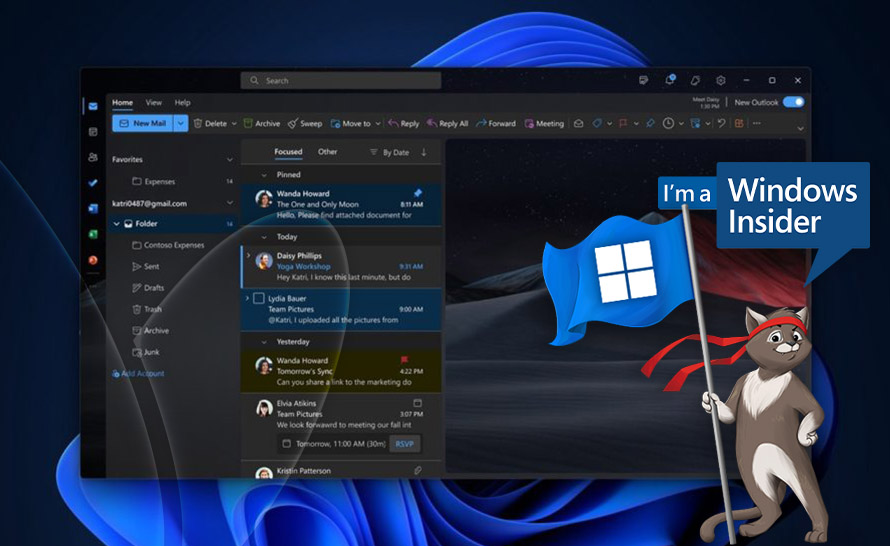Click calendar icon on Elvia Atkins' email
Viewport: 890px width, 546px height.
(417, 403)
